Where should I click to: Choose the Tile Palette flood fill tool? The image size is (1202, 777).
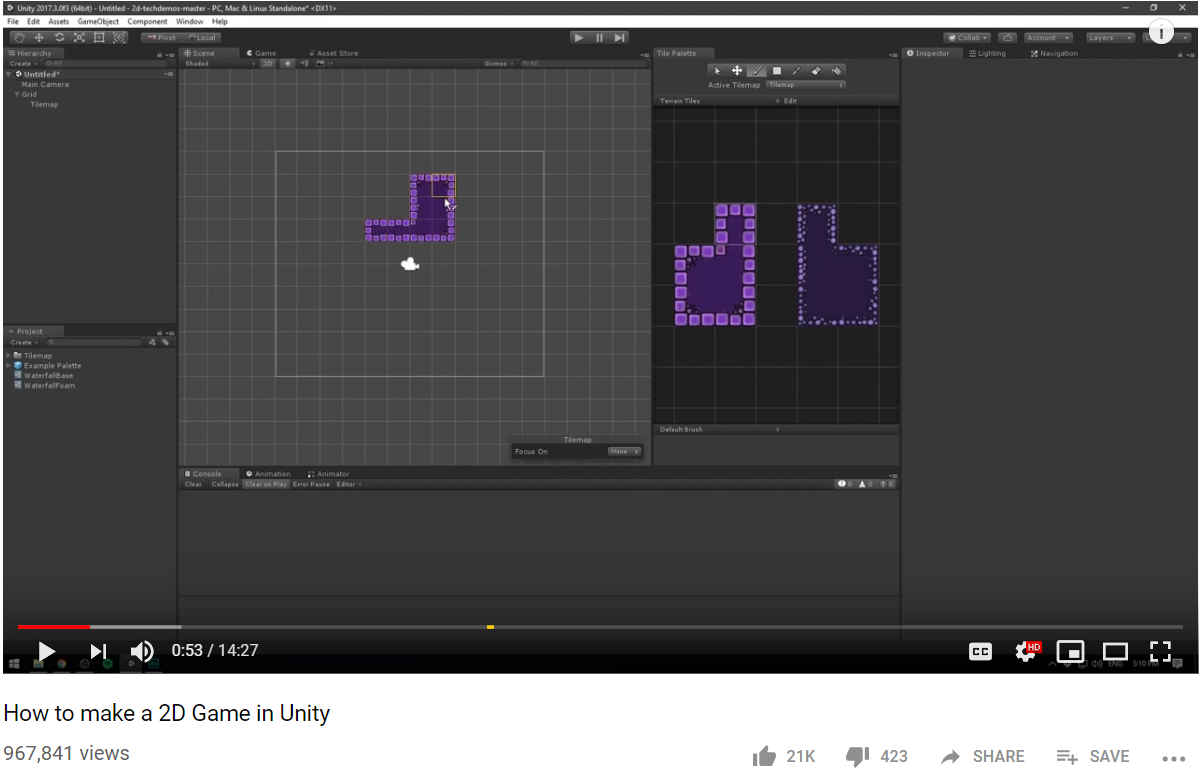pos(837,71)
